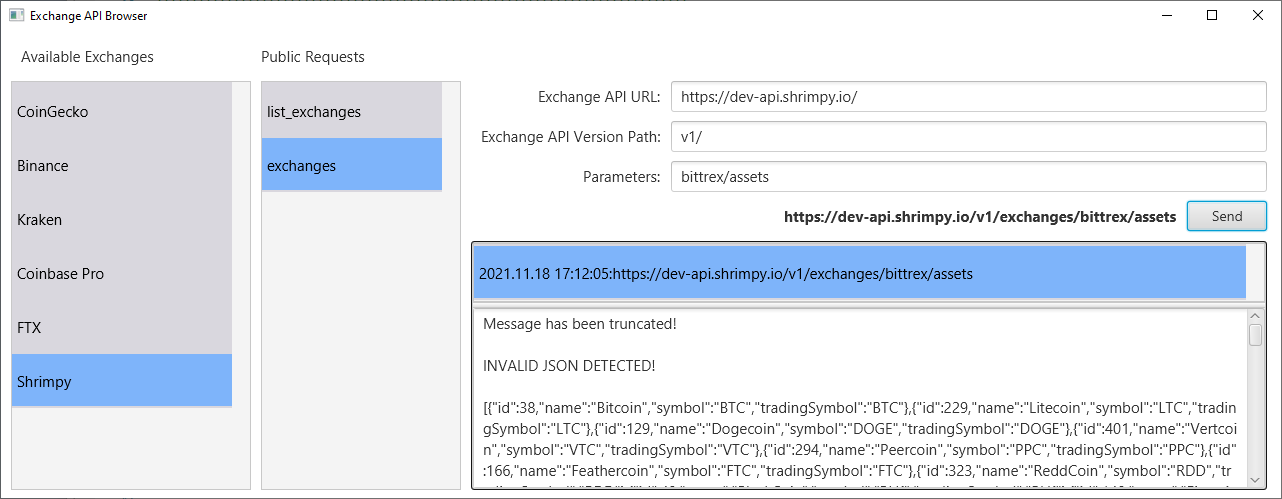Open the list_exchanges public request
This screenshot has width=1282, height=499.
(351, 112)
